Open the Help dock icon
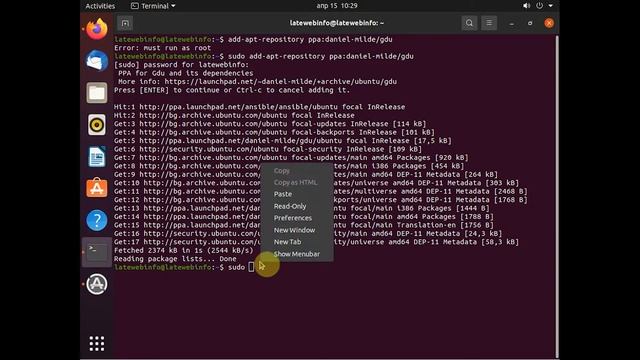 point(97,220)
